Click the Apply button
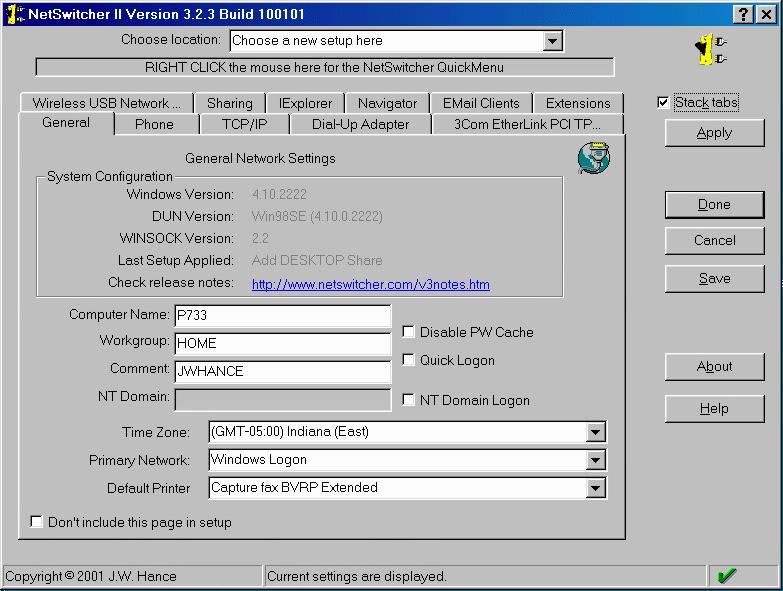 coord(714,133)
